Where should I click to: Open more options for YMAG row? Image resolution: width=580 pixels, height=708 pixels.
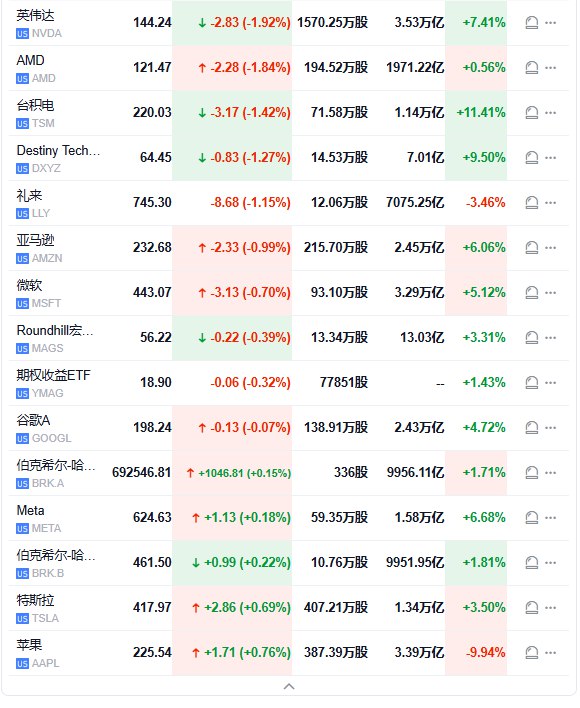coord(551,383)
